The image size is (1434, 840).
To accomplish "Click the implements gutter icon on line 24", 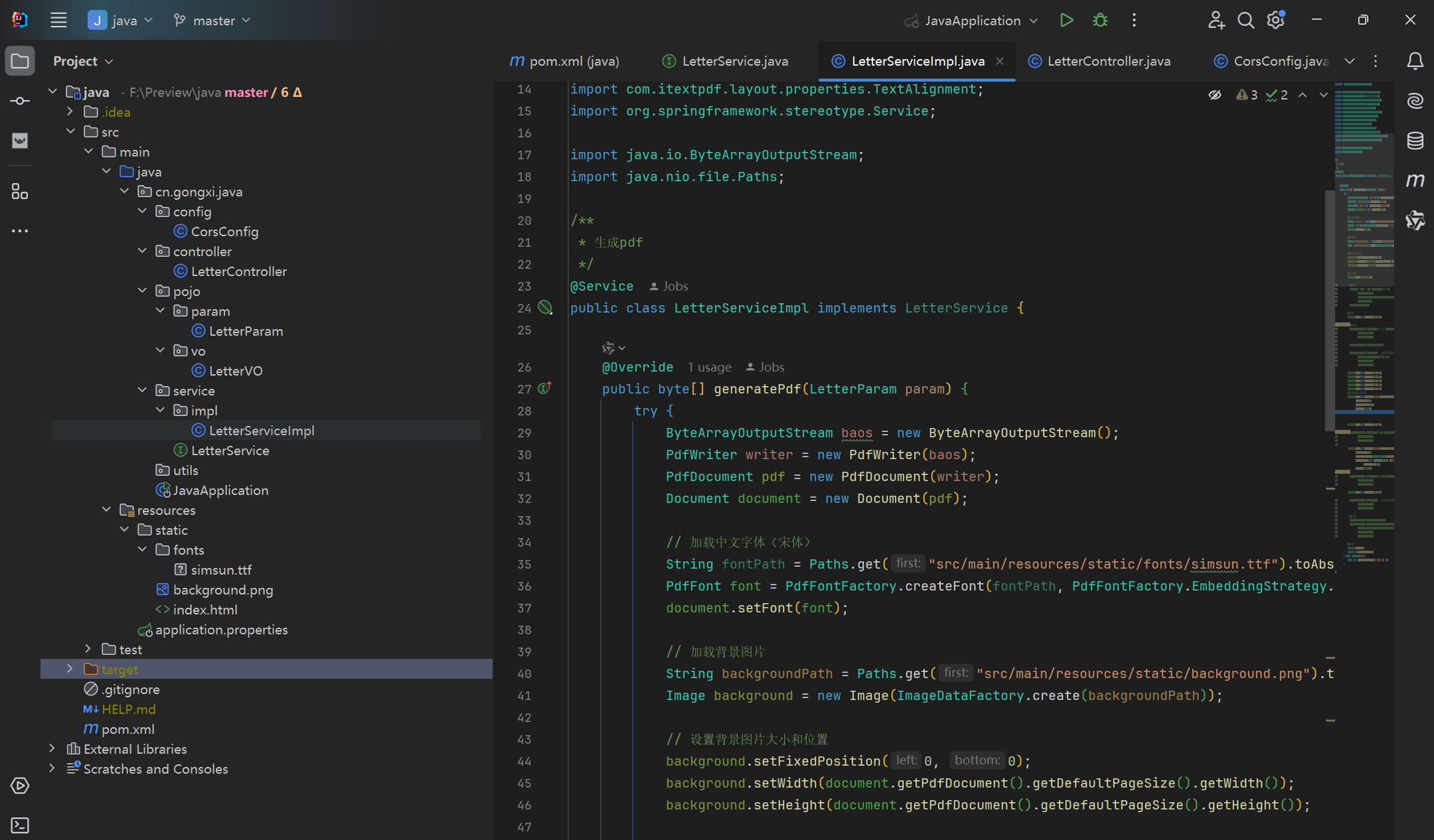I will (x=545, y=307).
